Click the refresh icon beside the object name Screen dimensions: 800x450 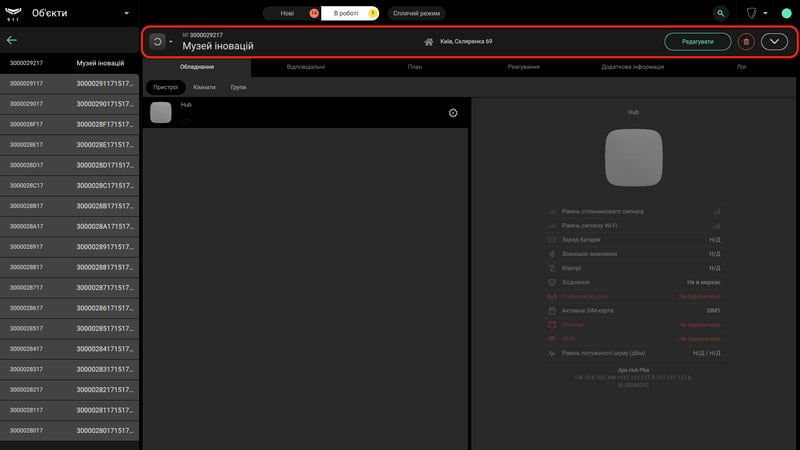click(157, 42)
